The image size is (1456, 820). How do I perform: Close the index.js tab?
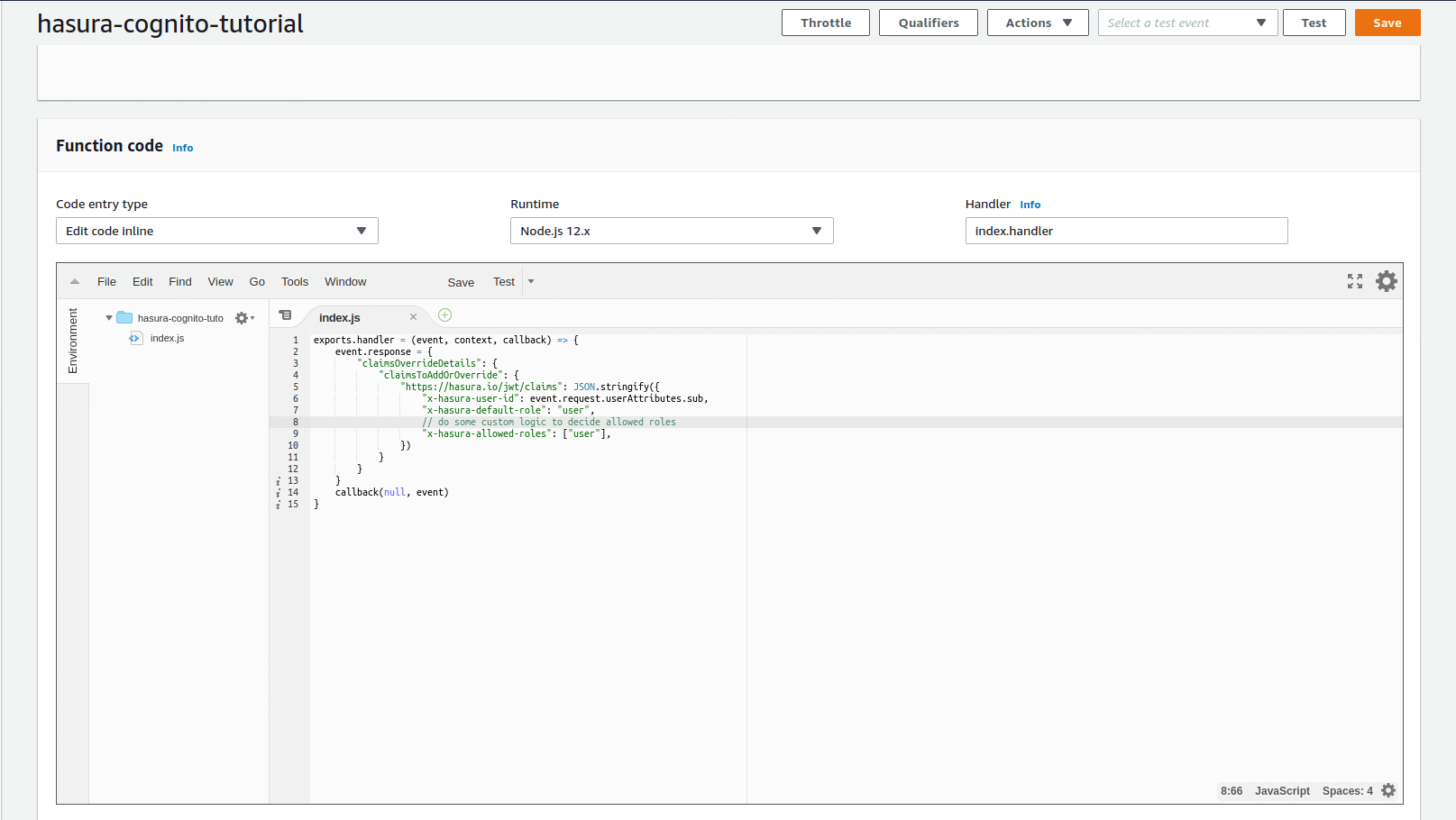pyautogui.click(x=413, y=317)
